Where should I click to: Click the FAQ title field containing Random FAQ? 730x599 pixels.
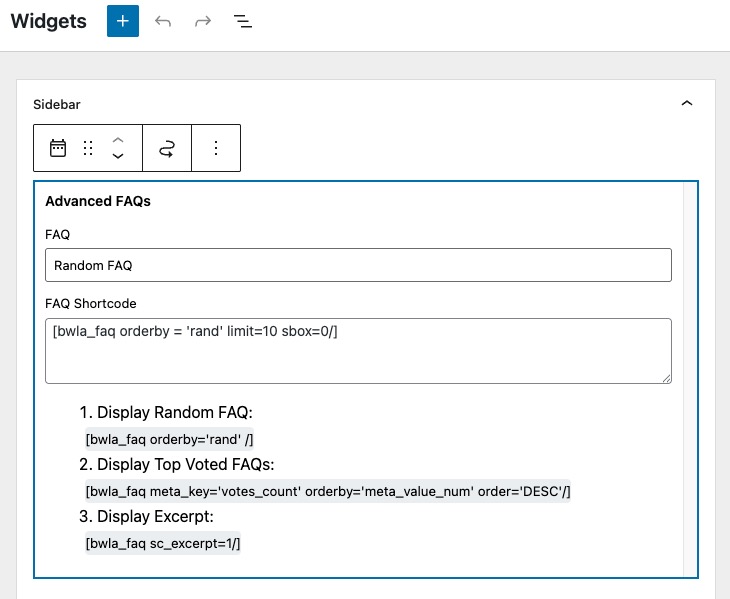pos(358,265)
